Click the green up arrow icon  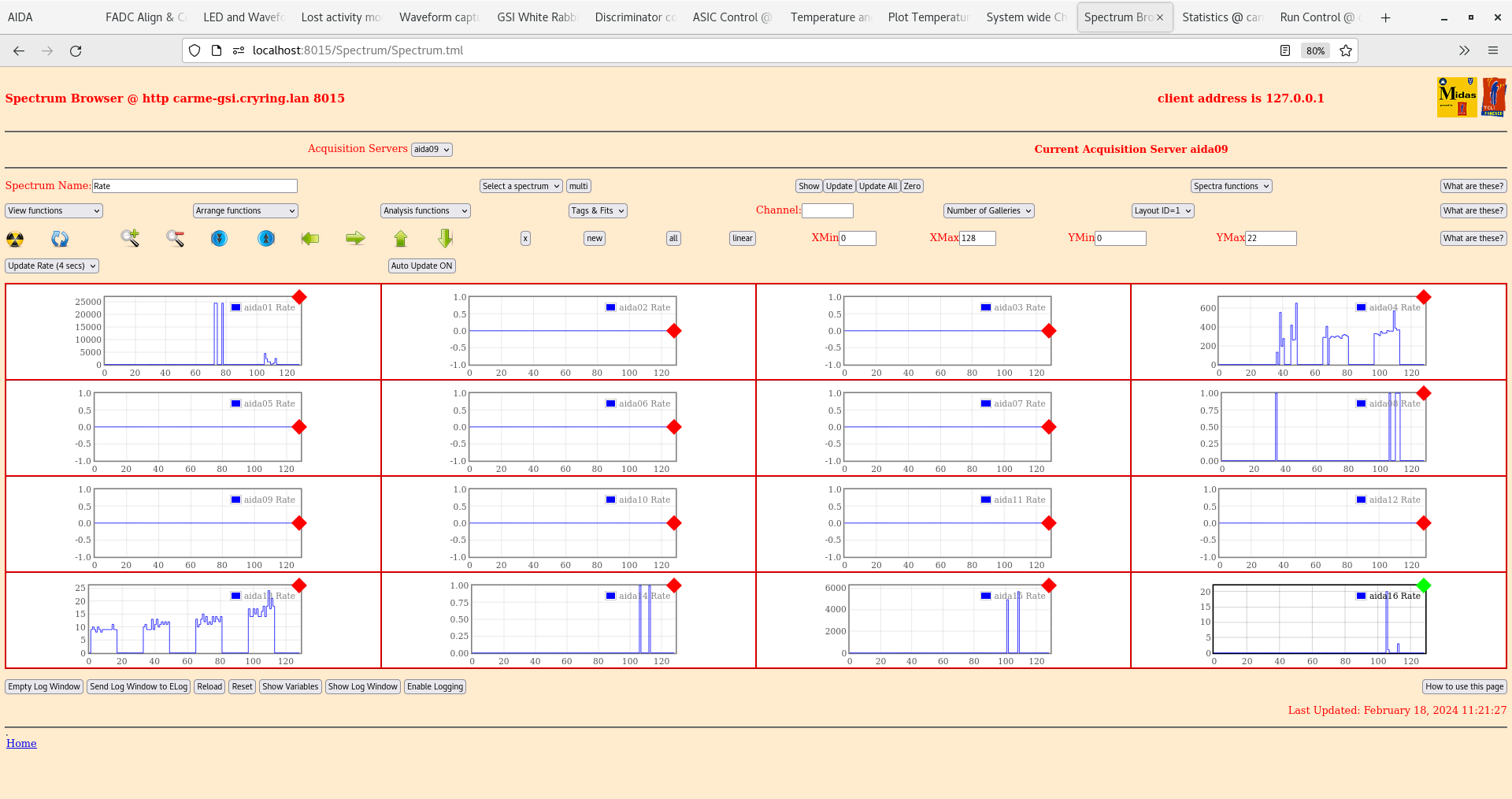coord(401,238)
